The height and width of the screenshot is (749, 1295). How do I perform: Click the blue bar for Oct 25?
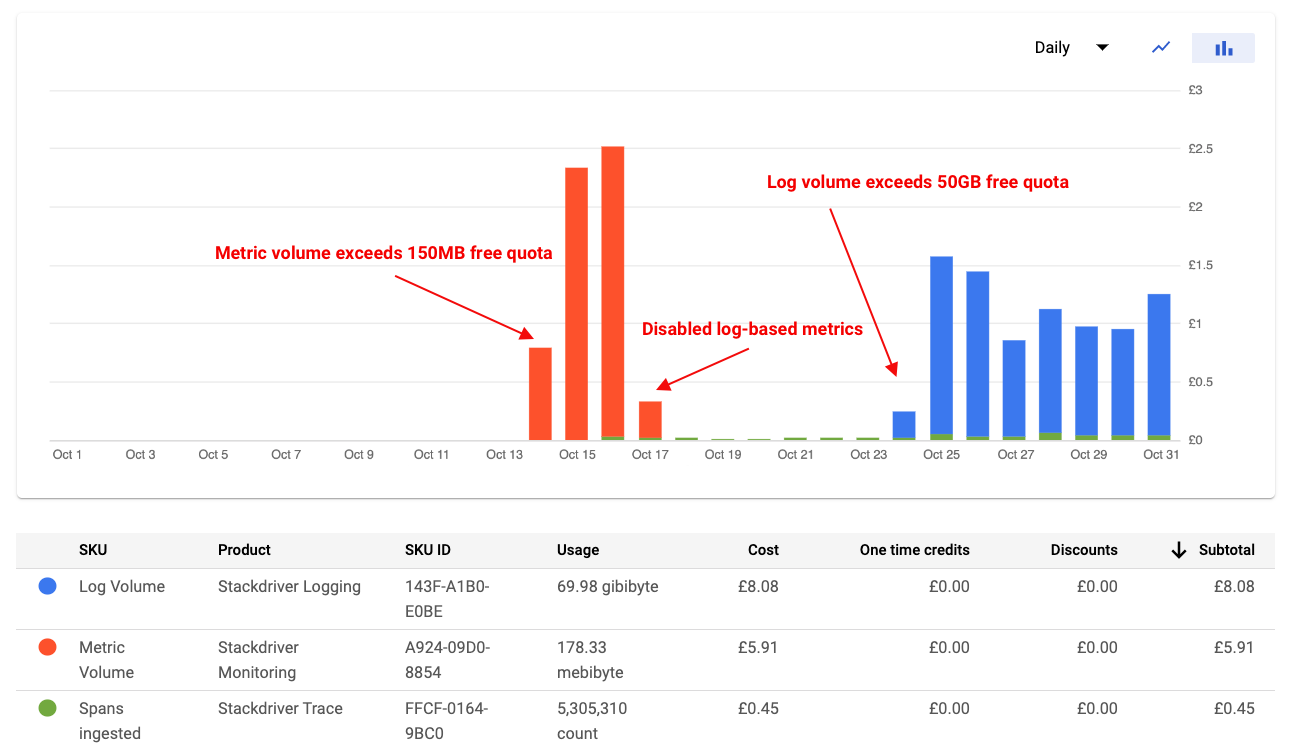pyautogui.click(x=941, y=345)
